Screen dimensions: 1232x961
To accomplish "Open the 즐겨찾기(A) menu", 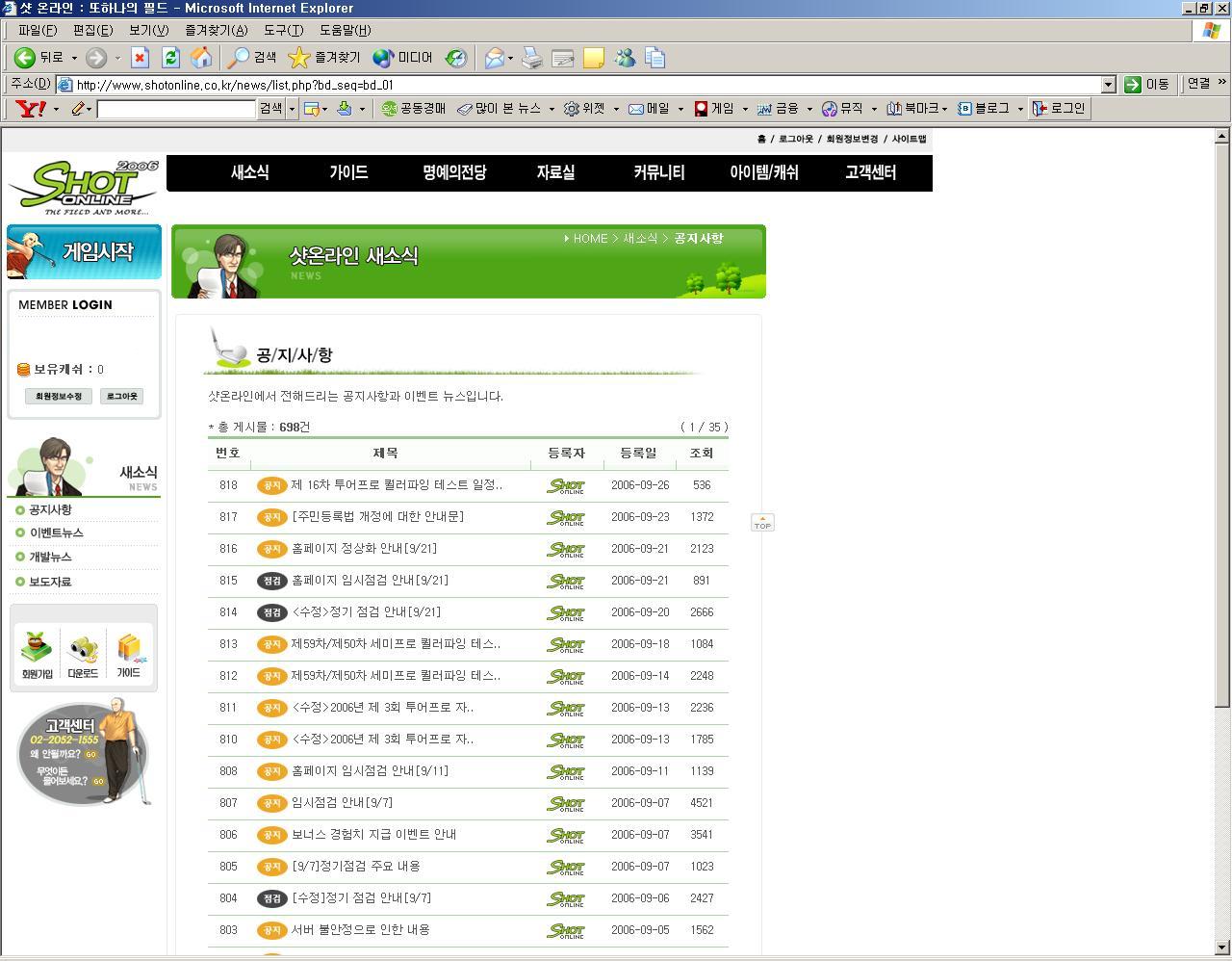I will pos(216,31).
